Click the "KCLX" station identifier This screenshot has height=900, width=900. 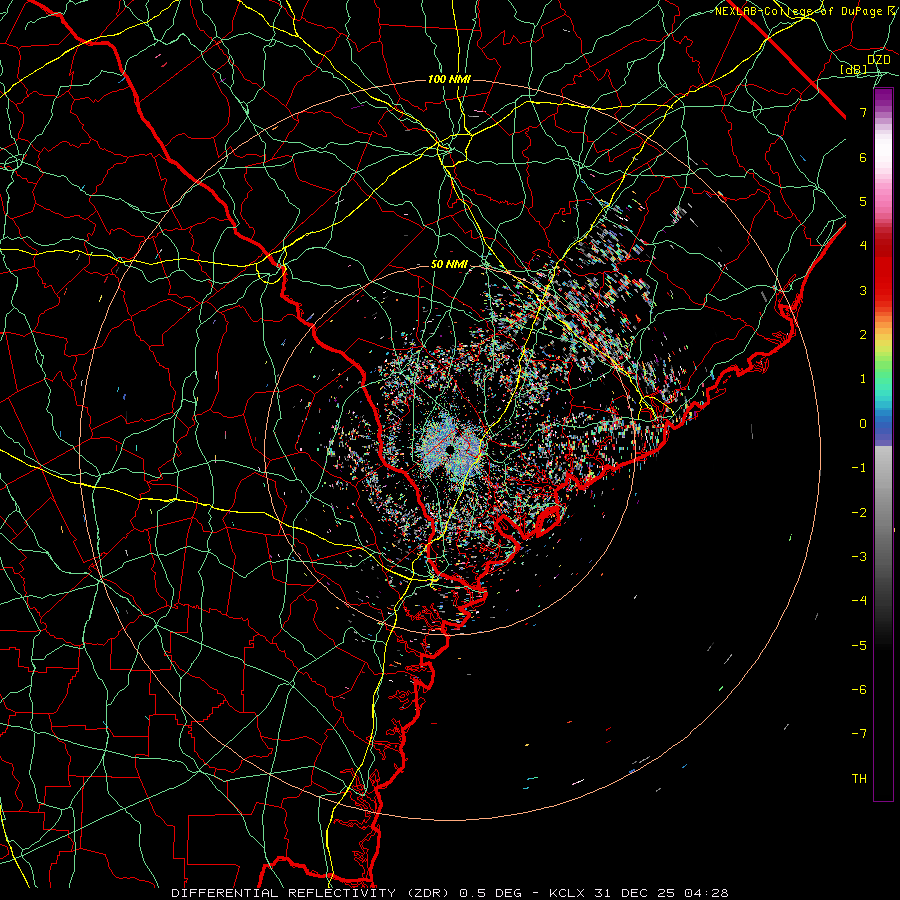pyautogui.click(x=567, y=893)
